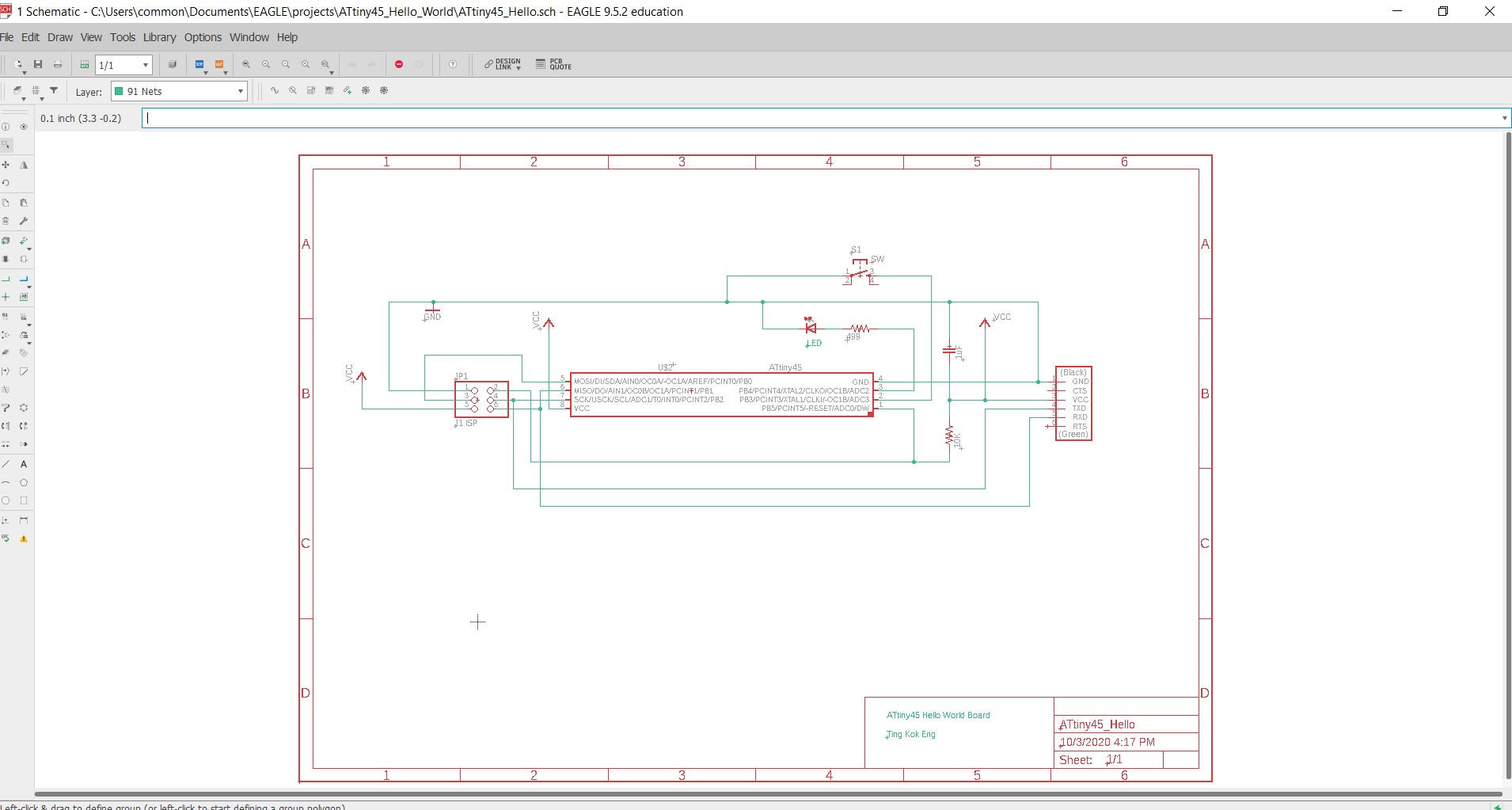The image size is (1512, 810).
Task: Select the Paste tool
Action: click(x=24, y=203)
